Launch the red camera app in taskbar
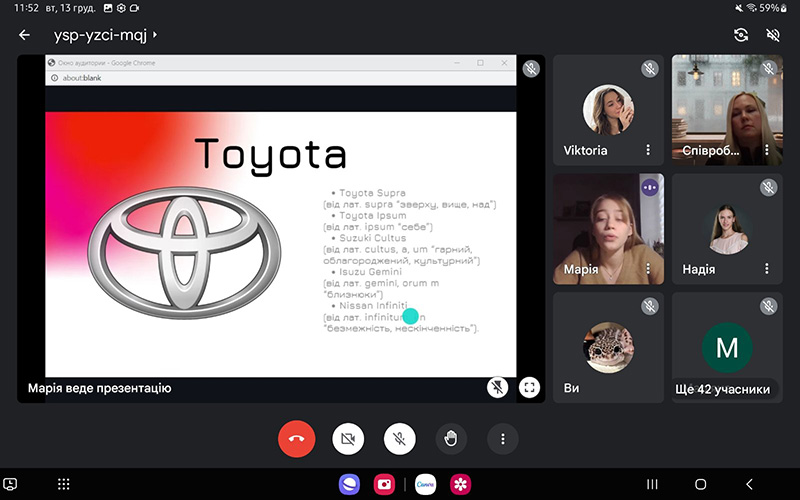The height and width of the screenshot is (500, 800). click(384, 484)
